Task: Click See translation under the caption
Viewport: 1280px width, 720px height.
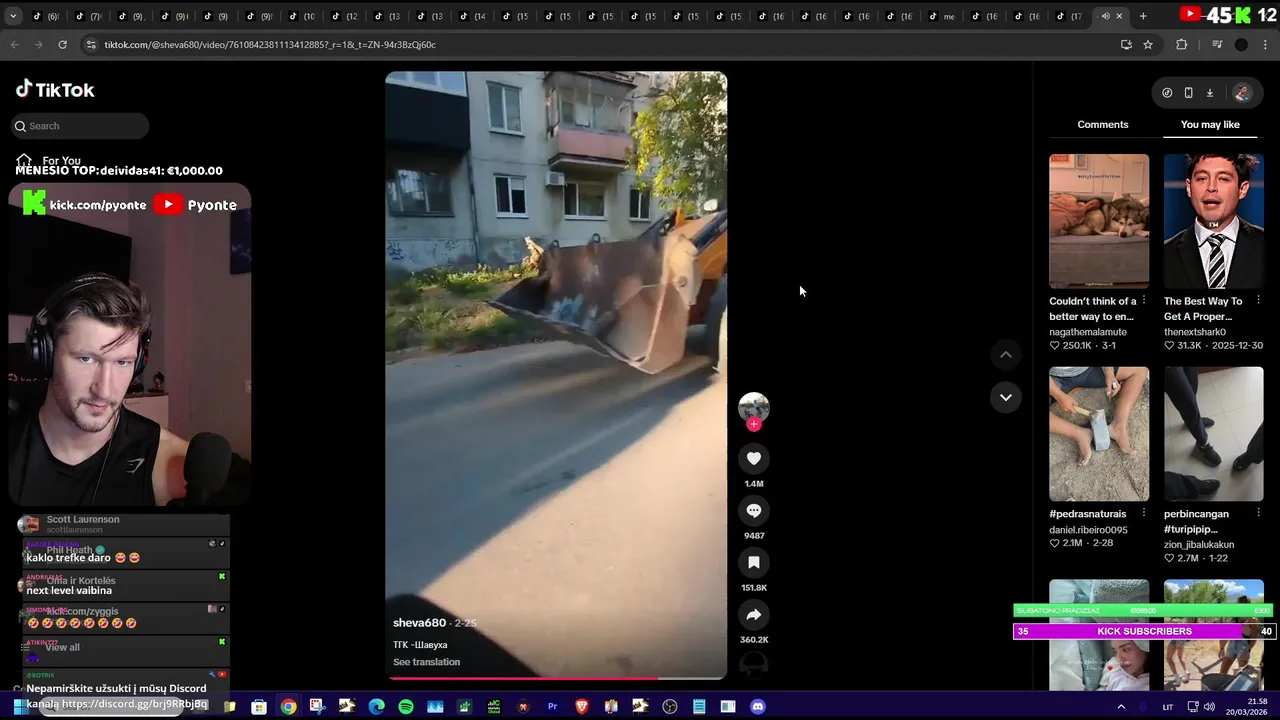Action: (x=426, y=662)
